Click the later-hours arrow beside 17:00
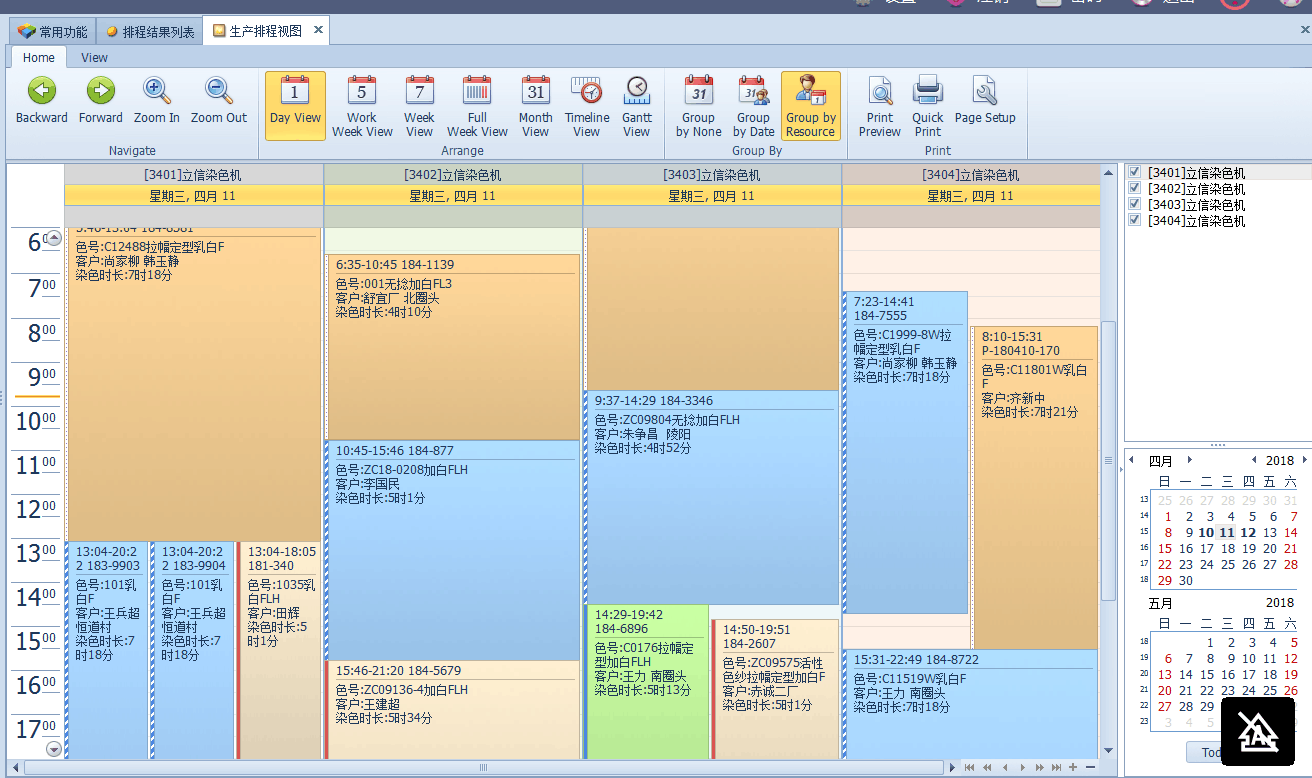Viewport: 1312px width, 778px height. point(54,749)
